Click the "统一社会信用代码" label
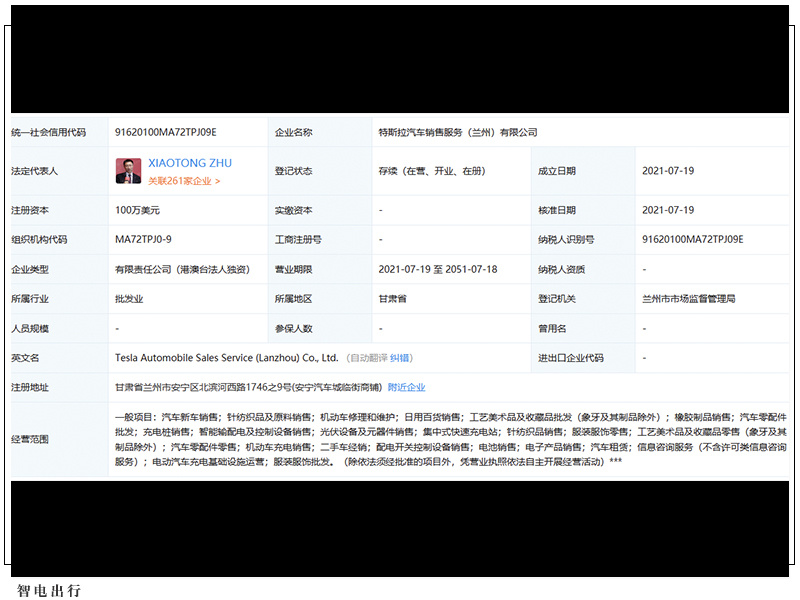800x600 pixels. point(48,133)
